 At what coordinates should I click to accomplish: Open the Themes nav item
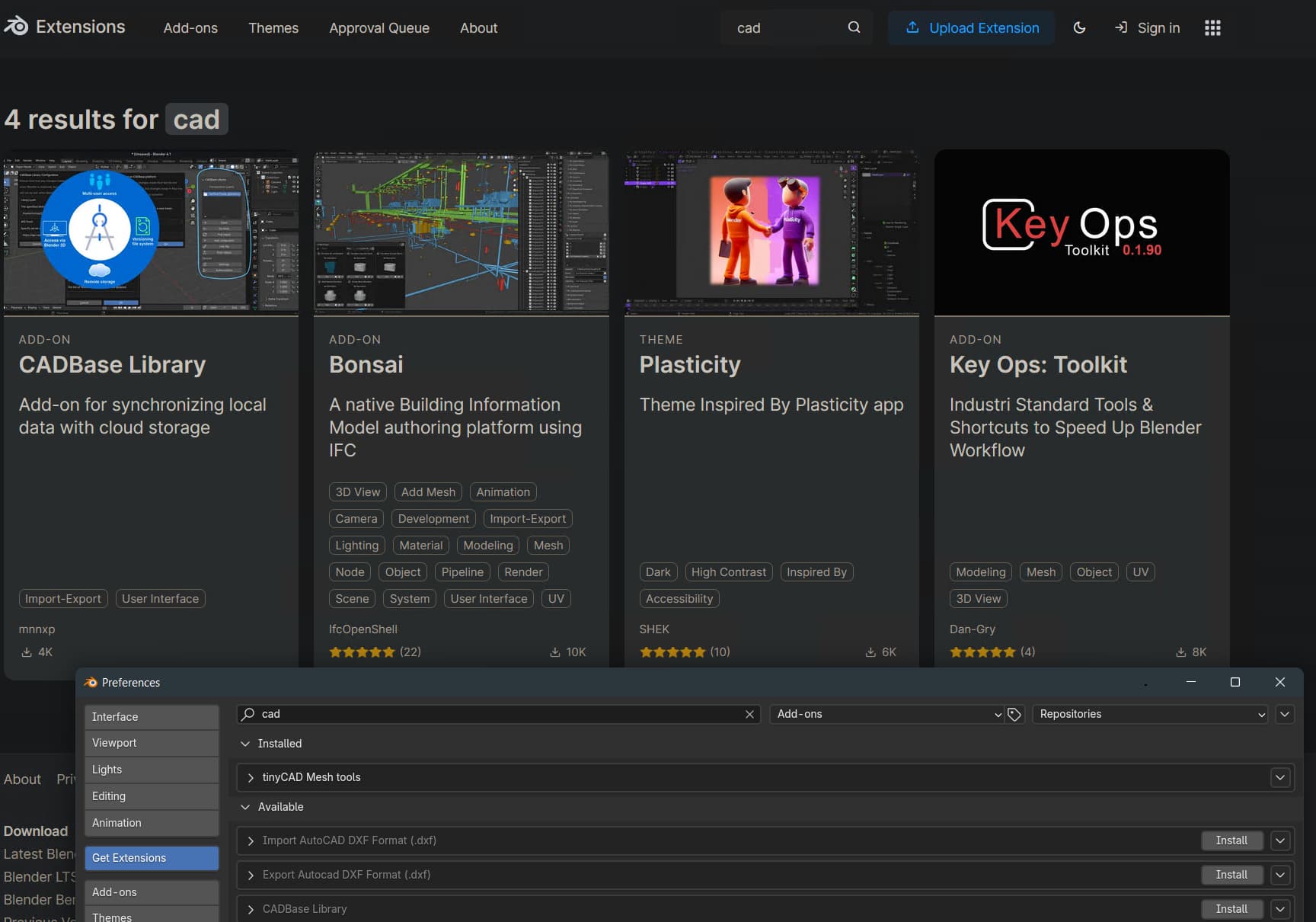pyautogui.click(x=273, y=27)
